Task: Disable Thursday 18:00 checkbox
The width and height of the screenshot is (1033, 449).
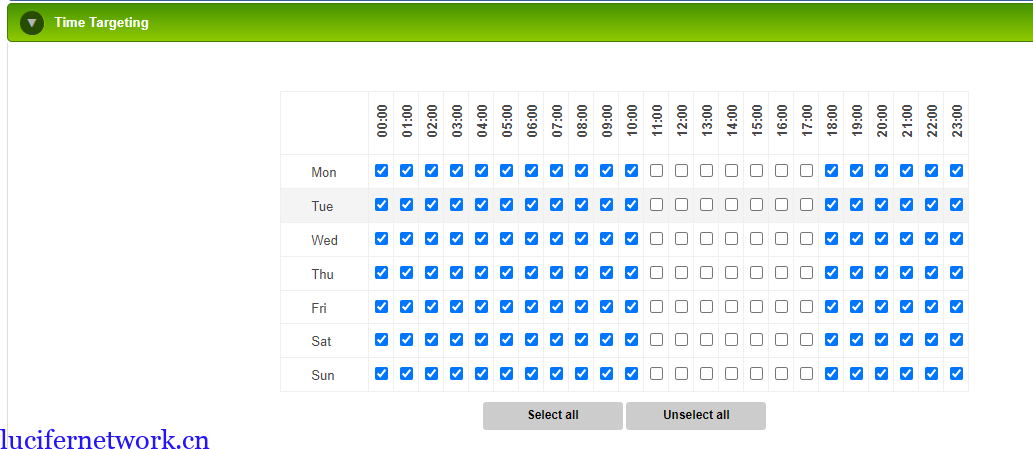Action: (x=831, y=272)
